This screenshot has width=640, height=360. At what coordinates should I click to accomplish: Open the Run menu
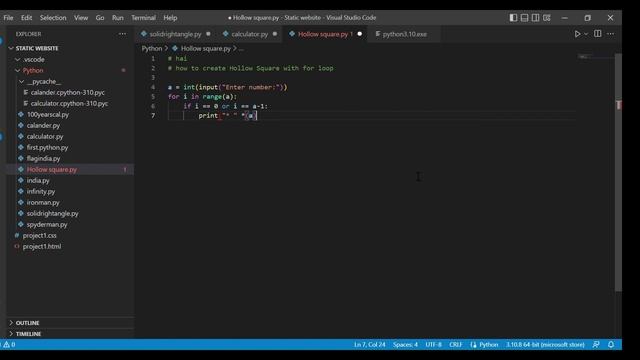pyautogui.click(x=118, y=18)
